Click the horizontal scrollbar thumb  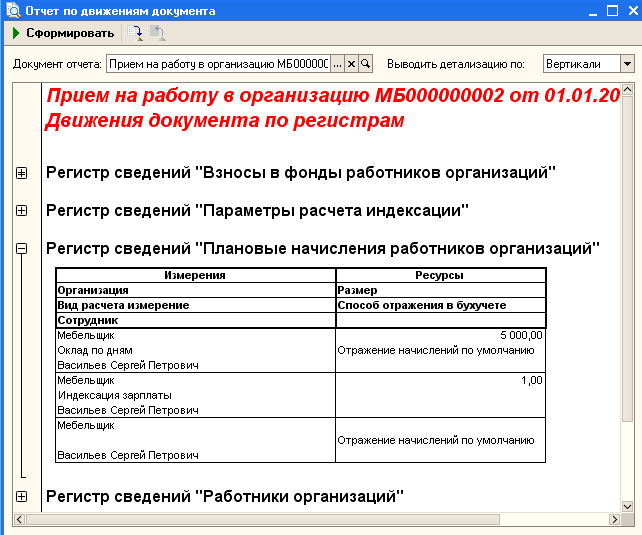tap(262, 519)
